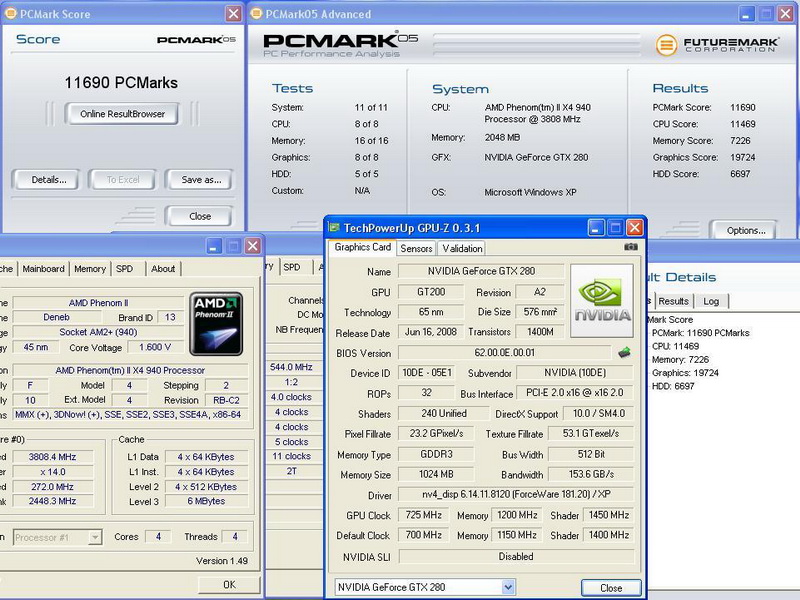The width and height of the screenshot is (800, 600).
Task: Click the Core Voltage 1.600 V value
Action: 154,347
